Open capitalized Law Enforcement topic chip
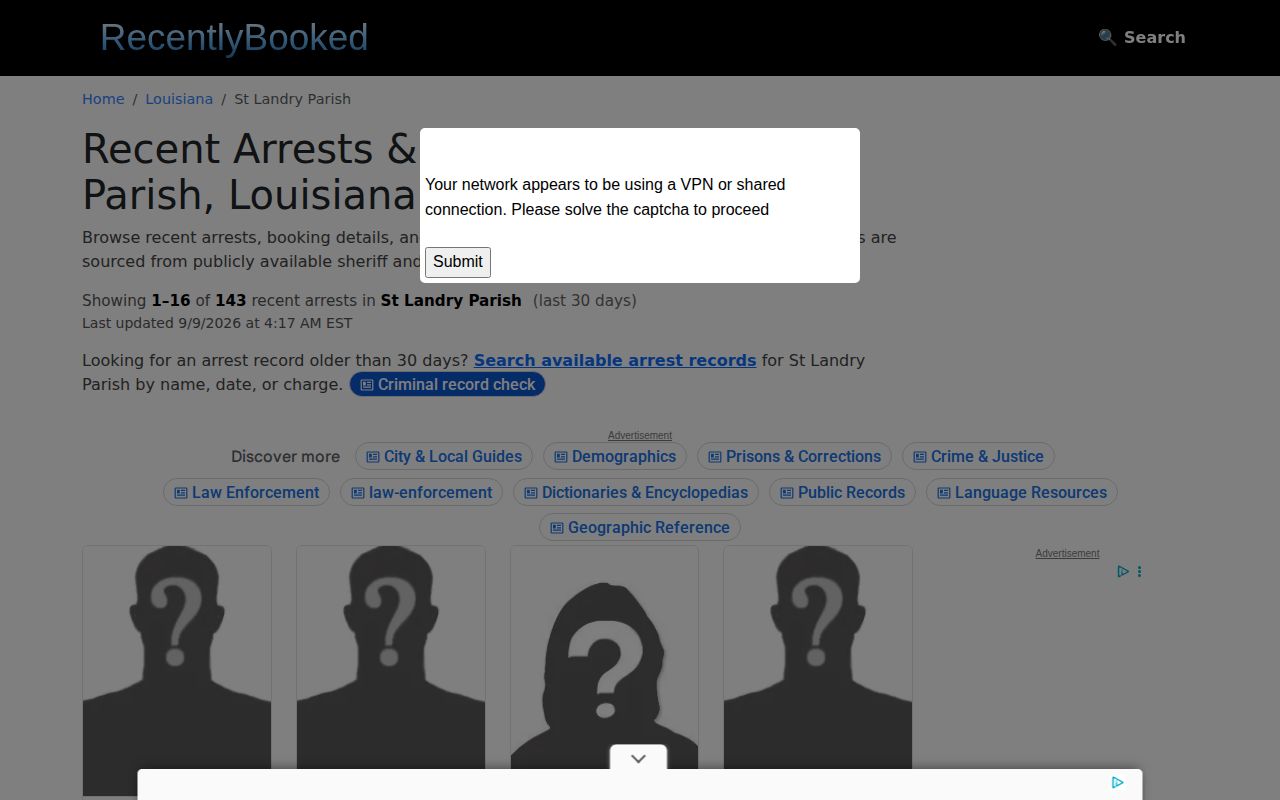This screenshot has height=800, width=1280. point(246,493)
